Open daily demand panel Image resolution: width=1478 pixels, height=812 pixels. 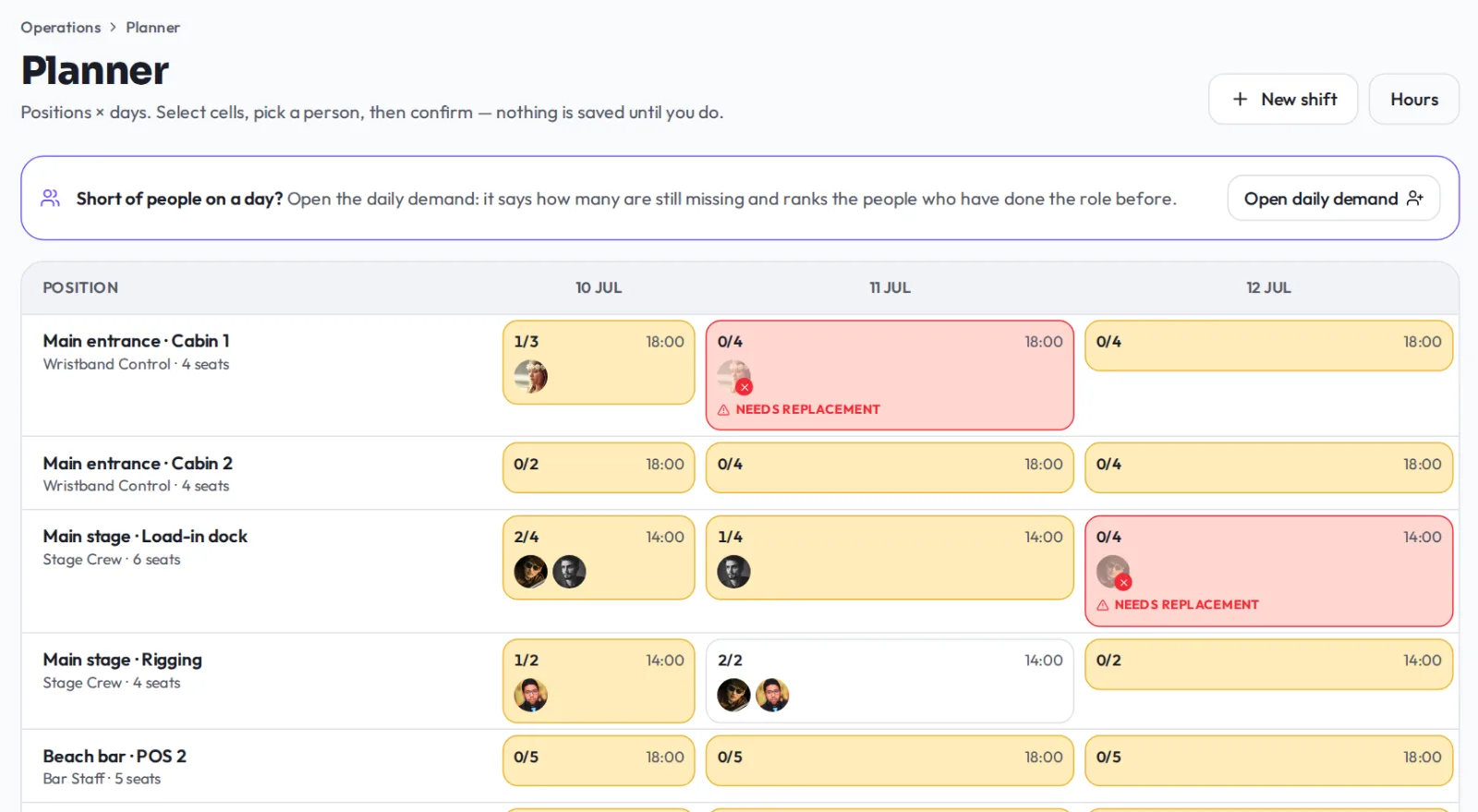click(1333, 198)
